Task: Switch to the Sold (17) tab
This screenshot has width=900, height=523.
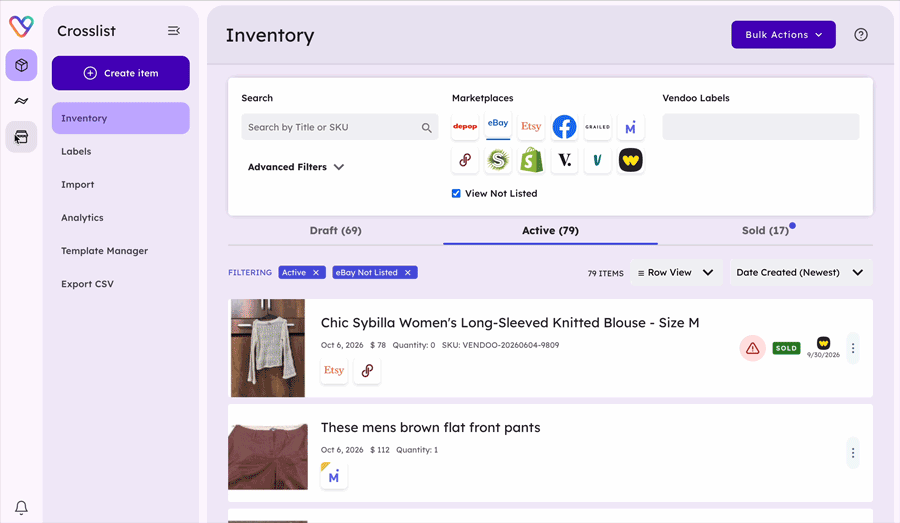Action: [765, 231]
